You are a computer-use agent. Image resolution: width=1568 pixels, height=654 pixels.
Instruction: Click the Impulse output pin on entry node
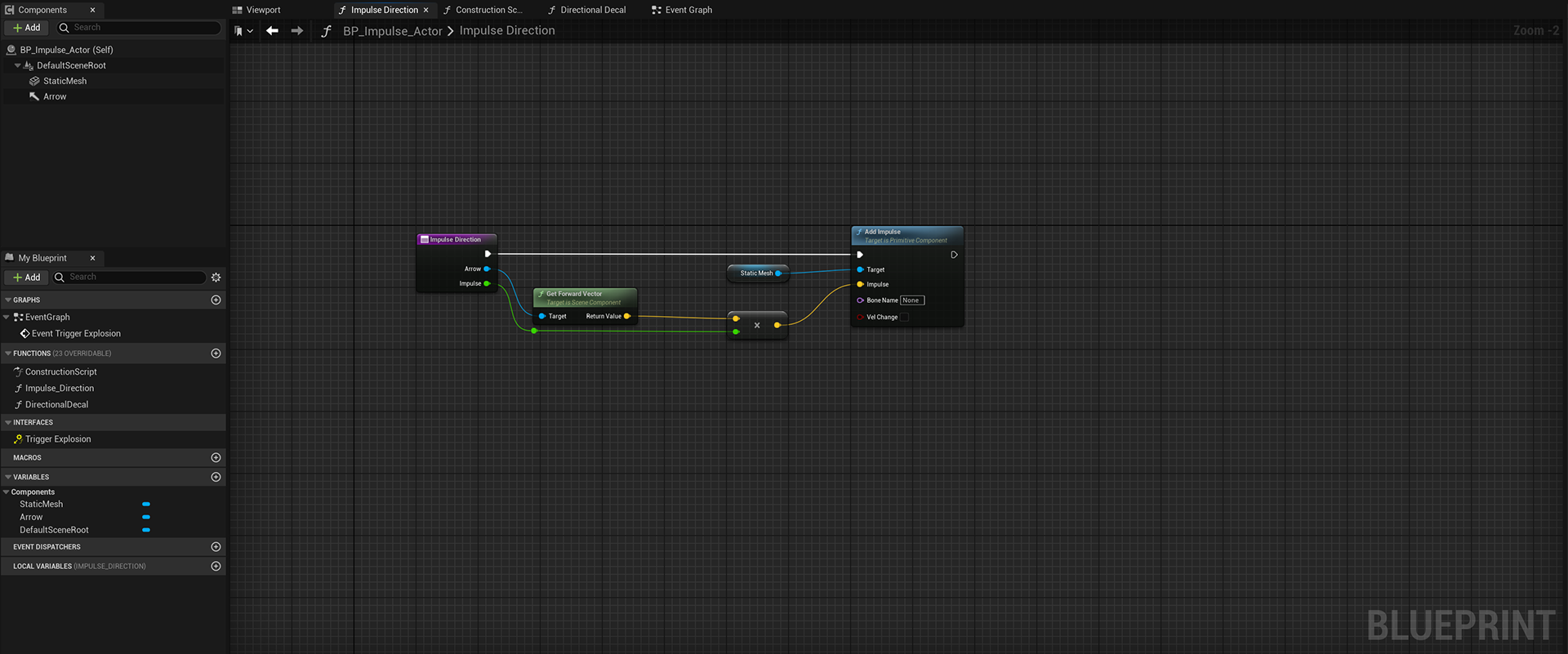pyautogui.click(x=487, y=284)
